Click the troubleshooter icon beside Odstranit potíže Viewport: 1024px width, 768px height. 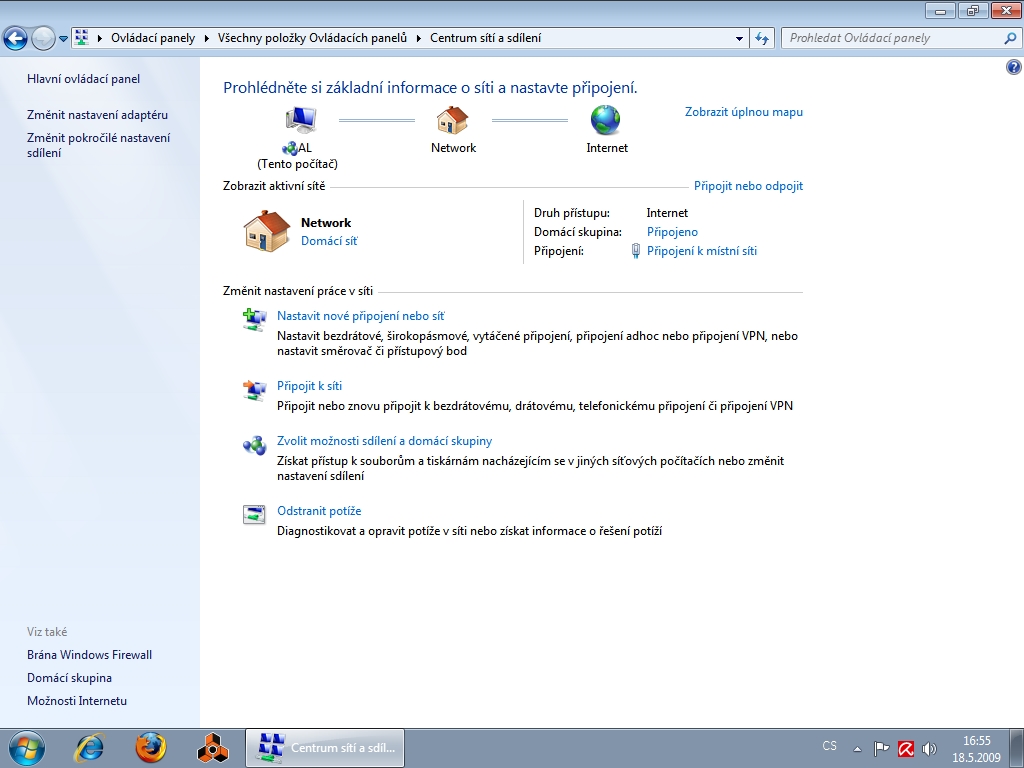(254, 515)
